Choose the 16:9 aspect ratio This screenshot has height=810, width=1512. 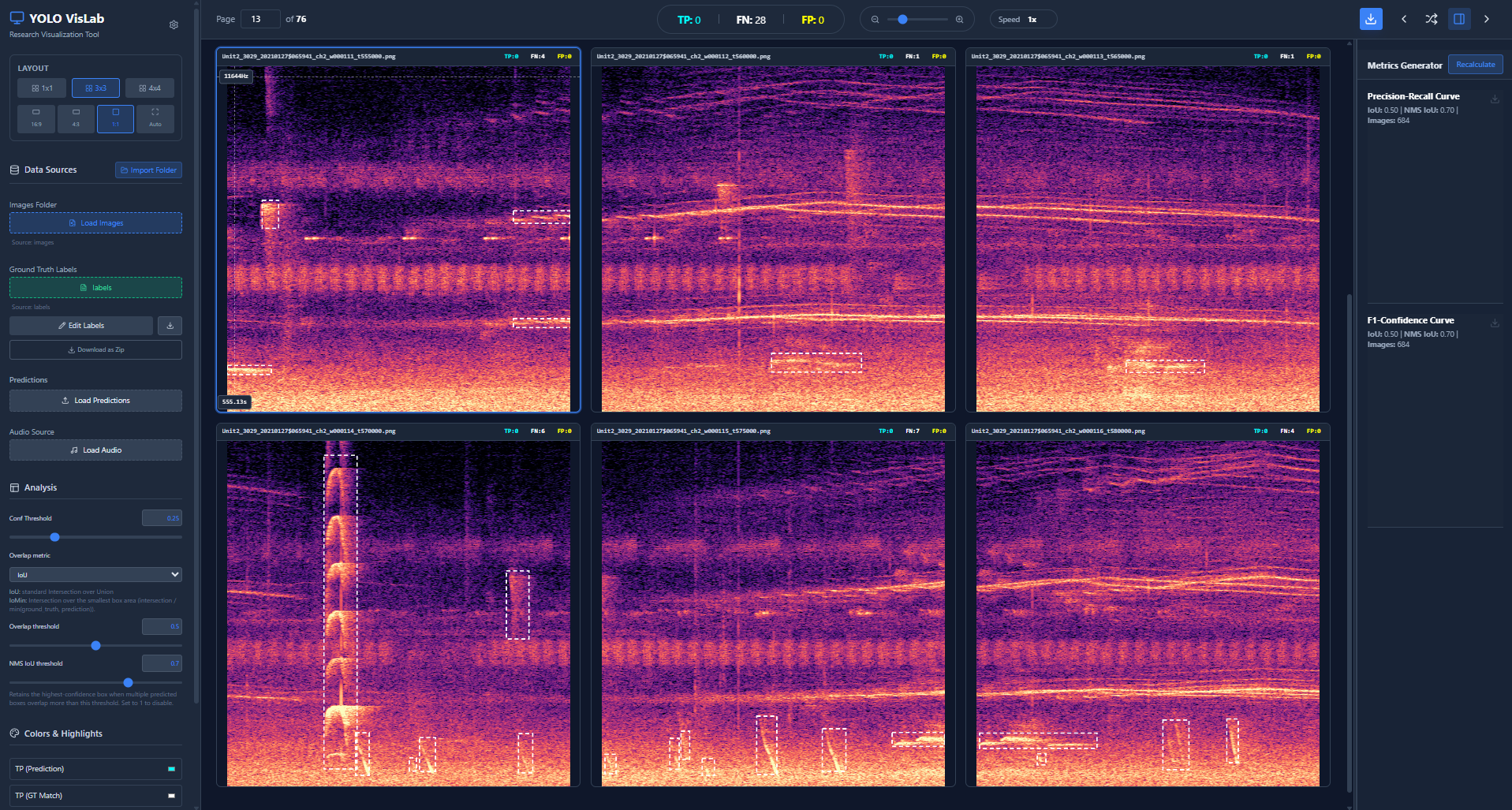click(36, 118)
